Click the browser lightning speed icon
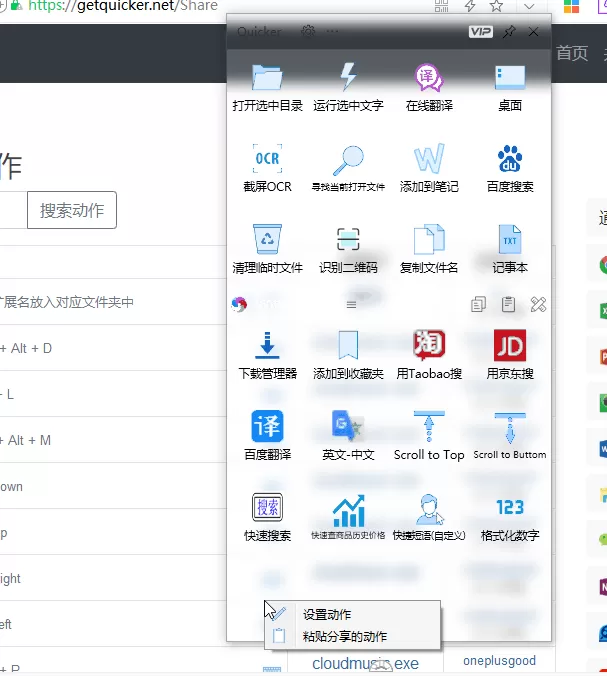 [x=470, y=6]
